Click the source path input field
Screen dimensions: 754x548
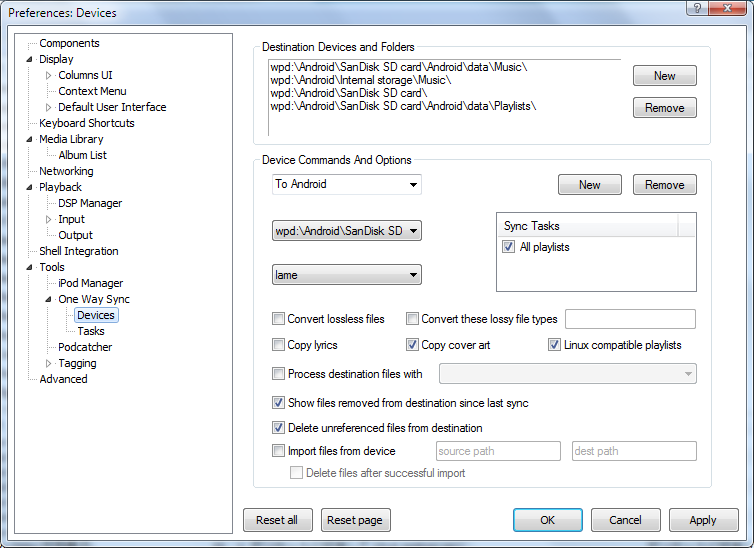pos(497,451)
